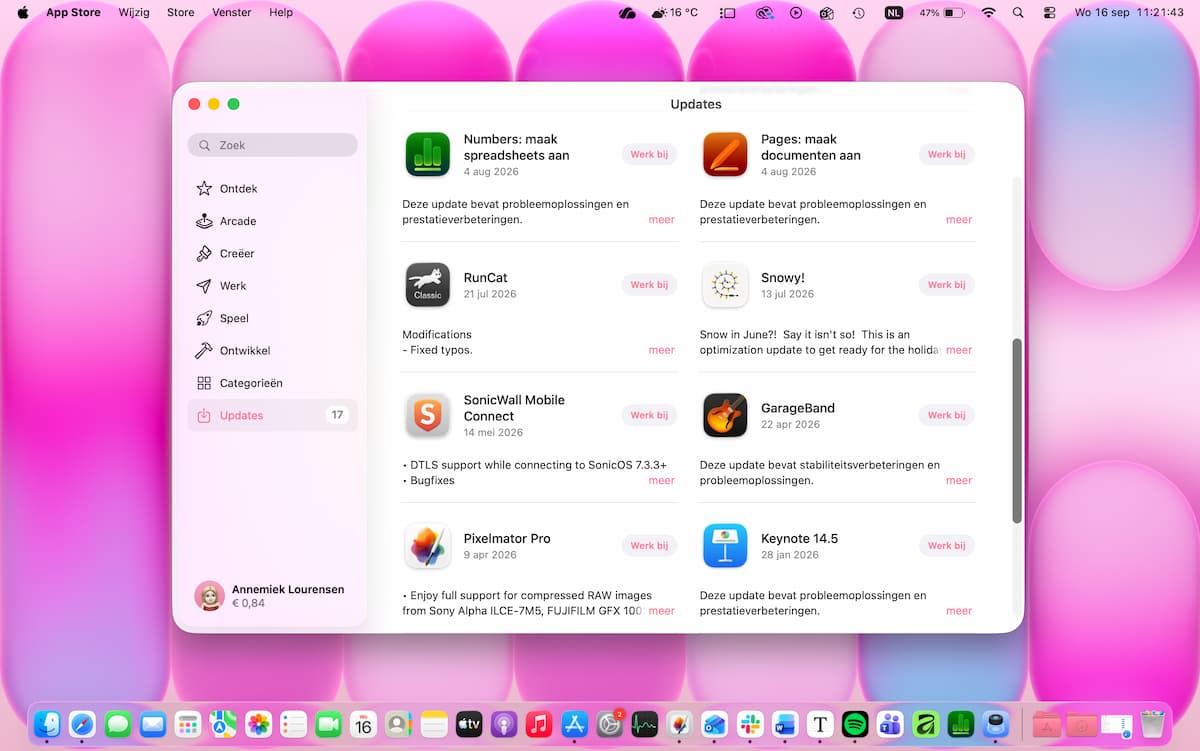Open Trash in the Dock

(1152, 724)
